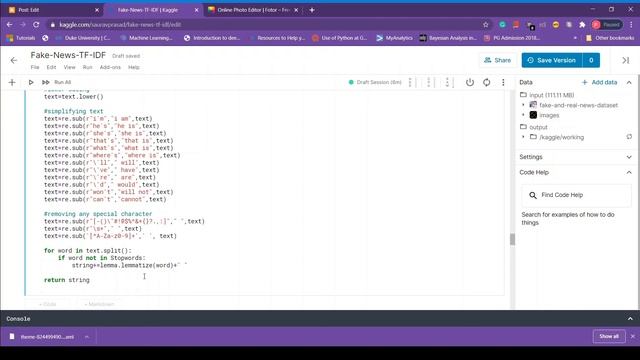The height and width of the screenshot is (360, 640).
Task: Open the browser extensions puzzle icon
Action: (582, 24)
